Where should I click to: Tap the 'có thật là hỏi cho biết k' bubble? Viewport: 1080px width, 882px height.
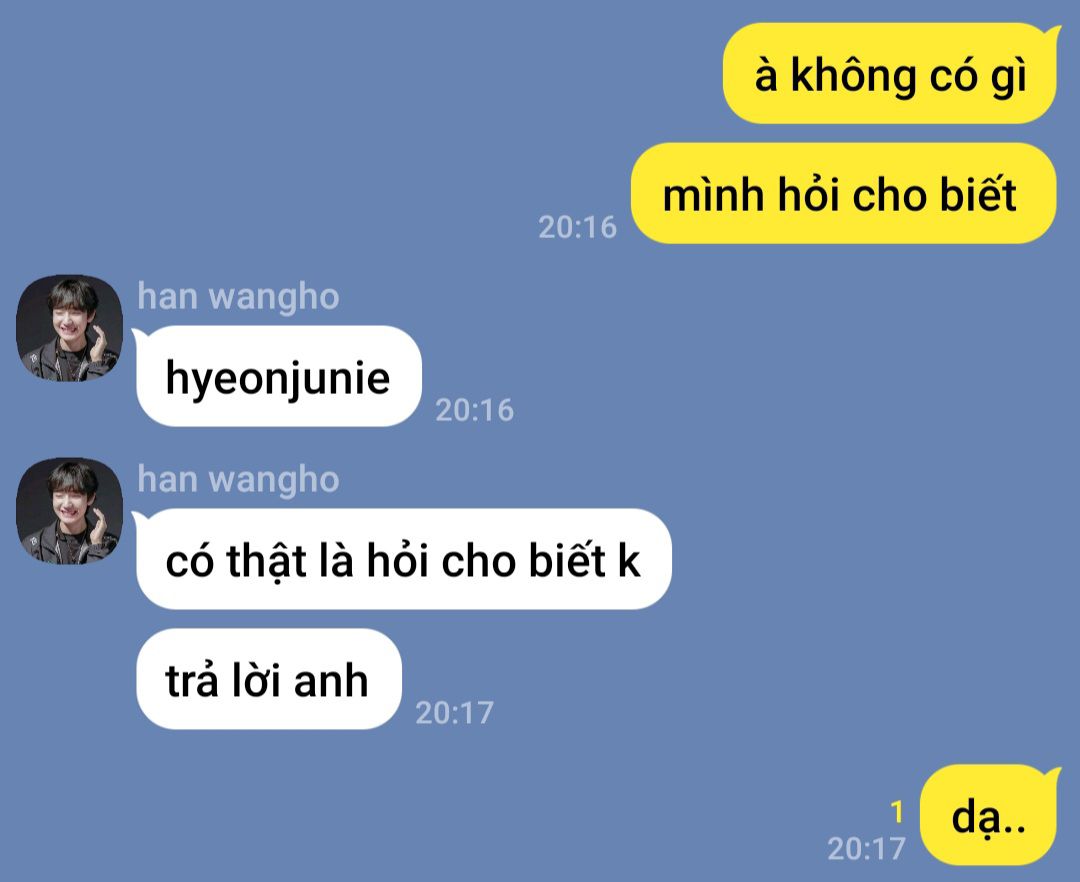(403, 558)
